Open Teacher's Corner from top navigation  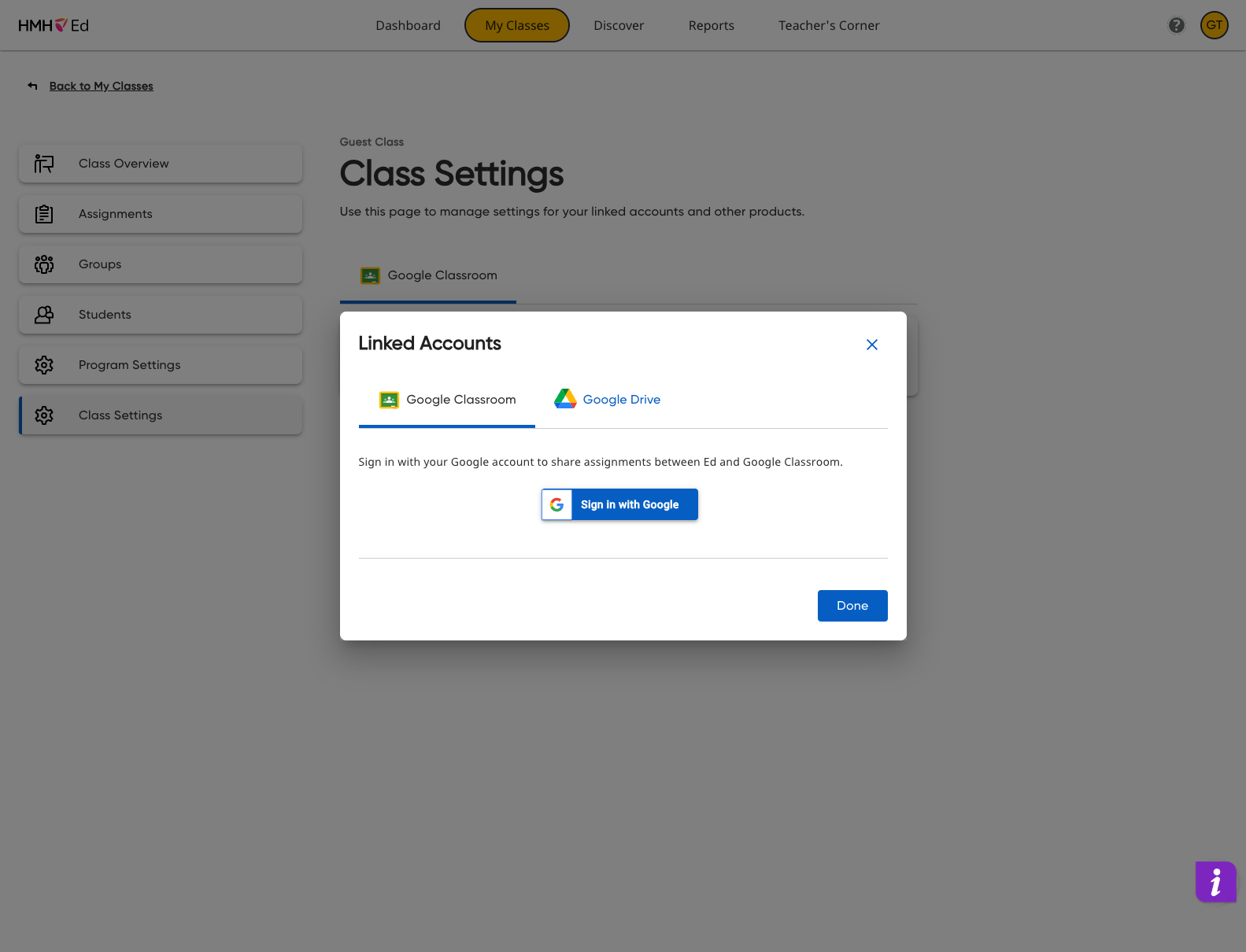coord(829,25)
